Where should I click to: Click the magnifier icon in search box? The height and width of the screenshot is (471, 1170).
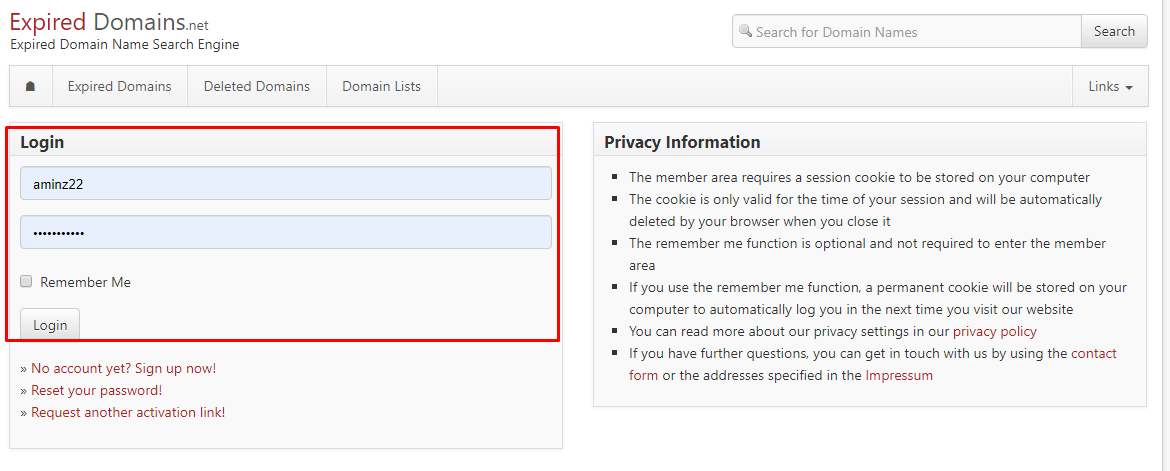click(745, 31)
